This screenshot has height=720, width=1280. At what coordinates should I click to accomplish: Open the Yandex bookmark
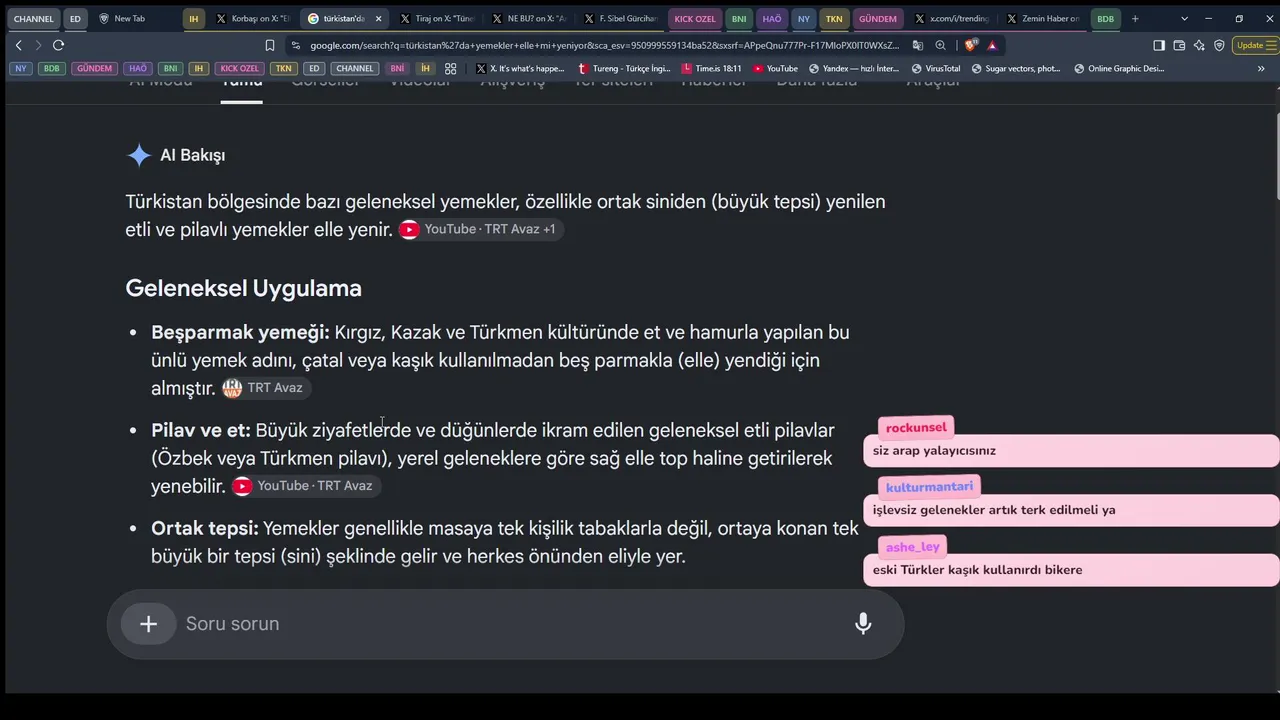pos(854,69)
